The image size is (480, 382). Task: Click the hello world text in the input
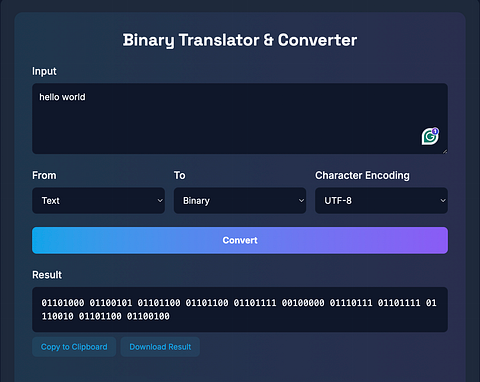click(x=62, y=97)
